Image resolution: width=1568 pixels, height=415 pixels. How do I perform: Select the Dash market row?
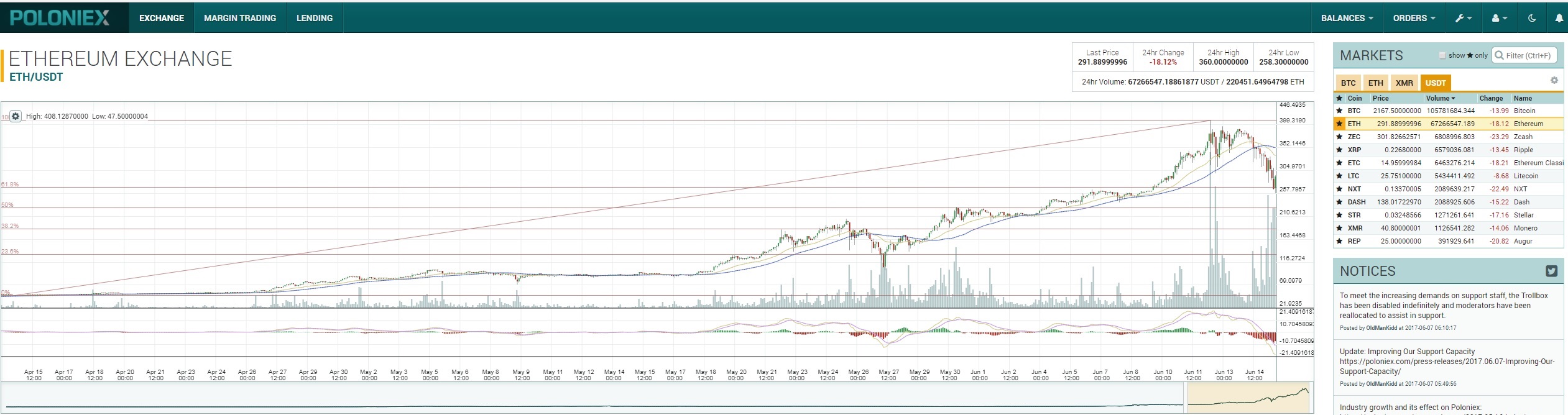(1449, 202)
